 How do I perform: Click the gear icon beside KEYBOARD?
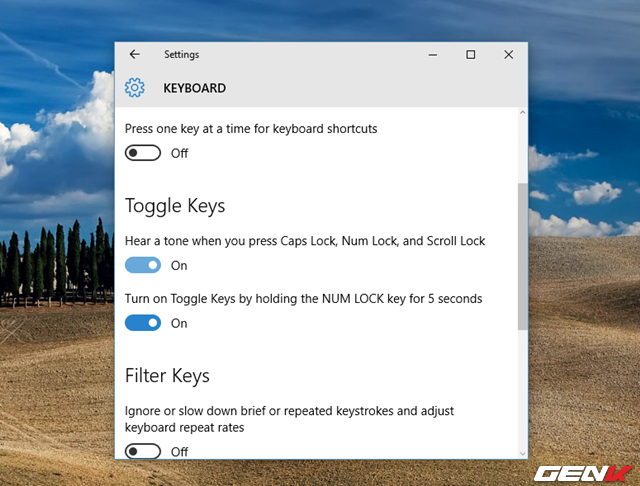tap(135, 88)
